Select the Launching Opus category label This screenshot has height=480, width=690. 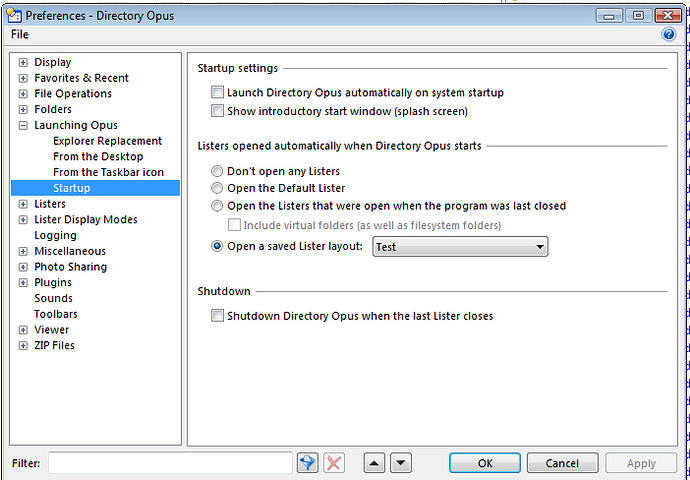(76, 125)
